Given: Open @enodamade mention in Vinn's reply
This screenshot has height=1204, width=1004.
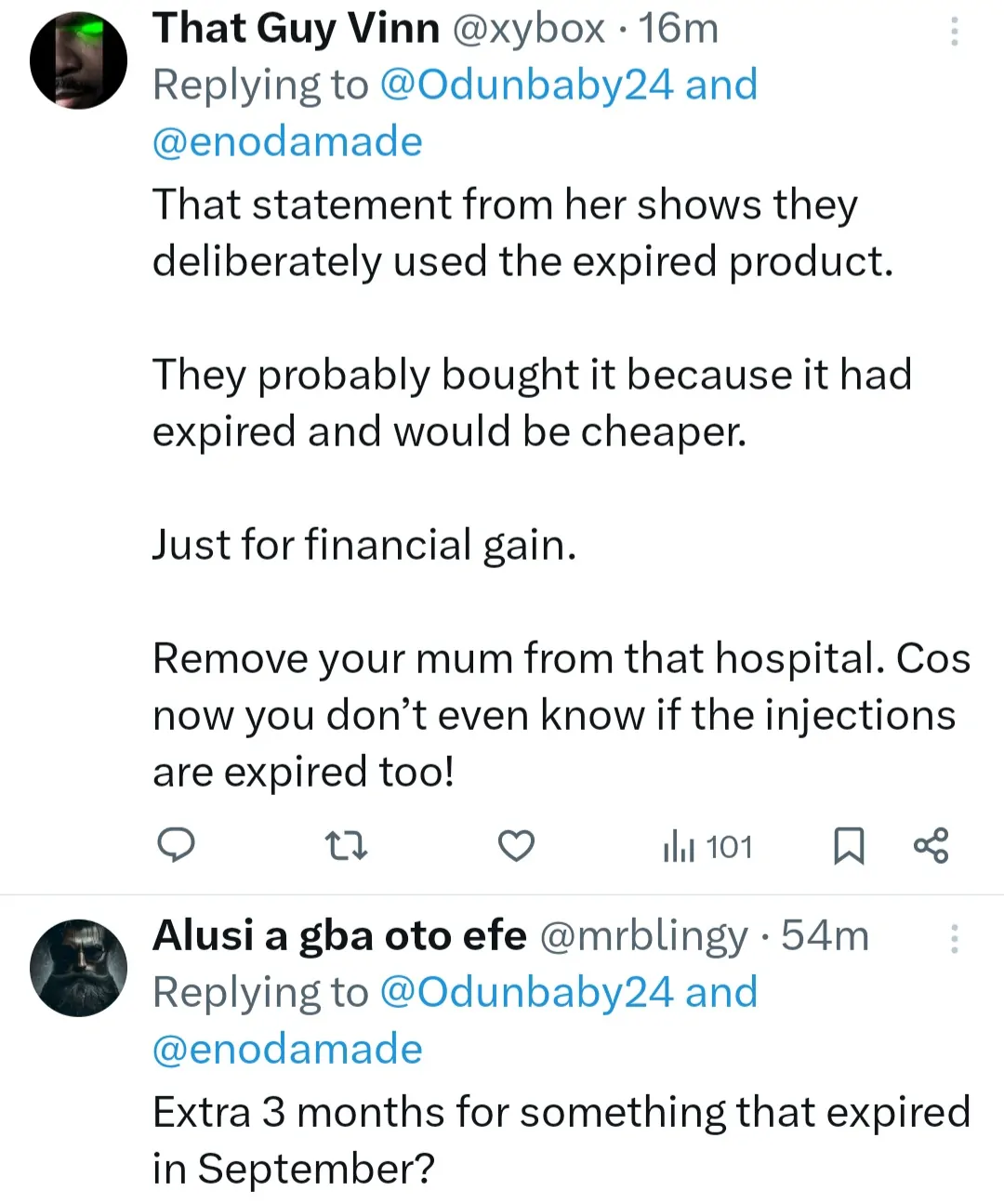Looking at the screenshot, I should 287,141.
